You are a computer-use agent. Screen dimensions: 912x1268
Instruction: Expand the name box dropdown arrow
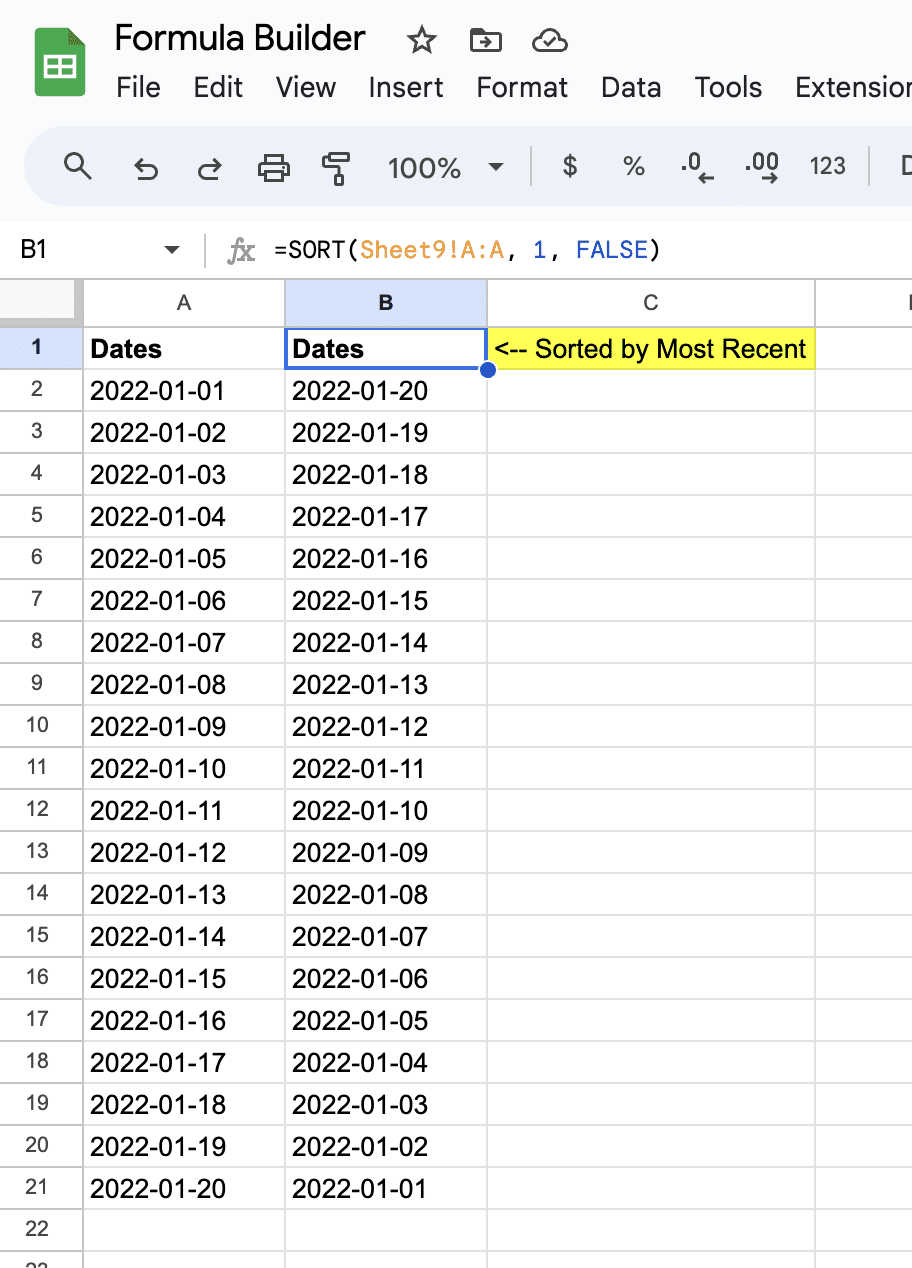pos(172,250)
